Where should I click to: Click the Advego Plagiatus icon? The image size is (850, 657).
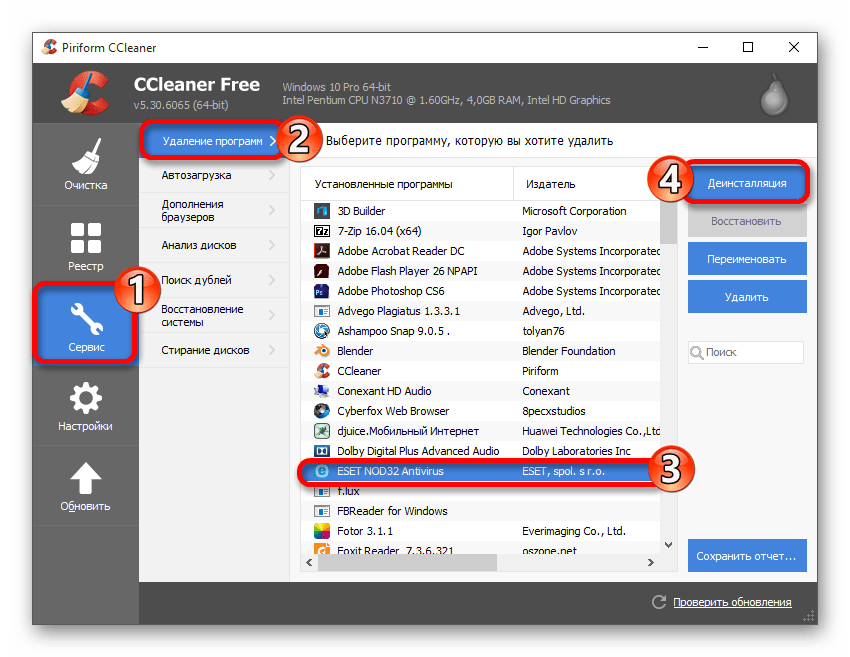point(322,311)
